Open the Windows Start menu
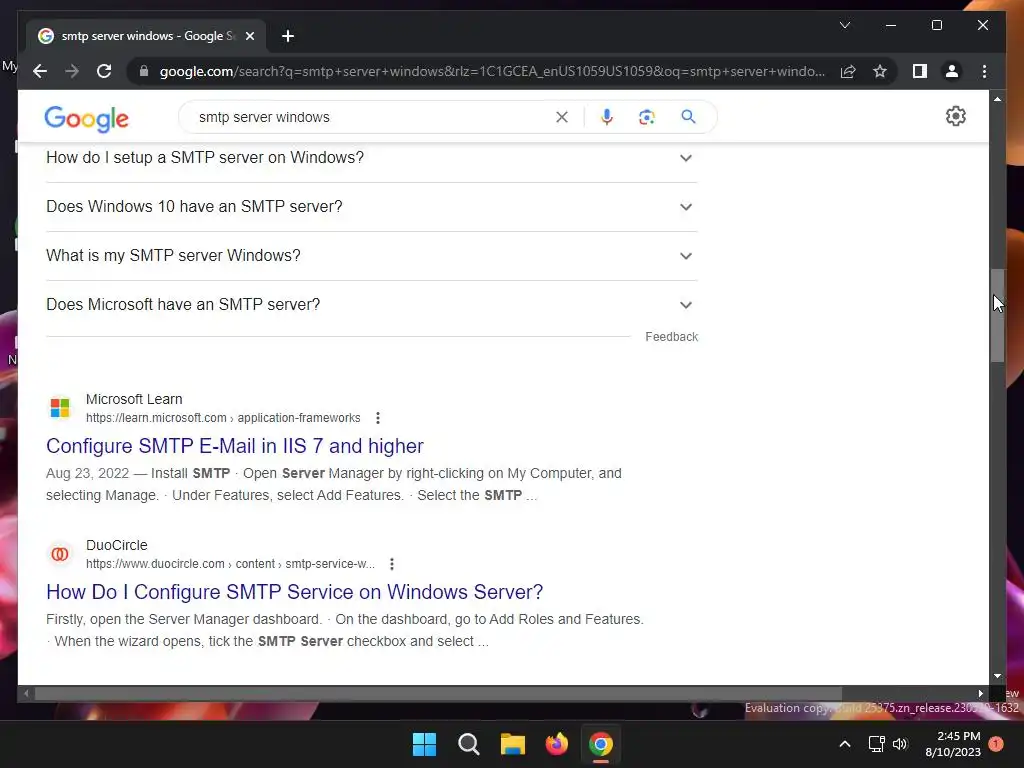 point(424,744)
